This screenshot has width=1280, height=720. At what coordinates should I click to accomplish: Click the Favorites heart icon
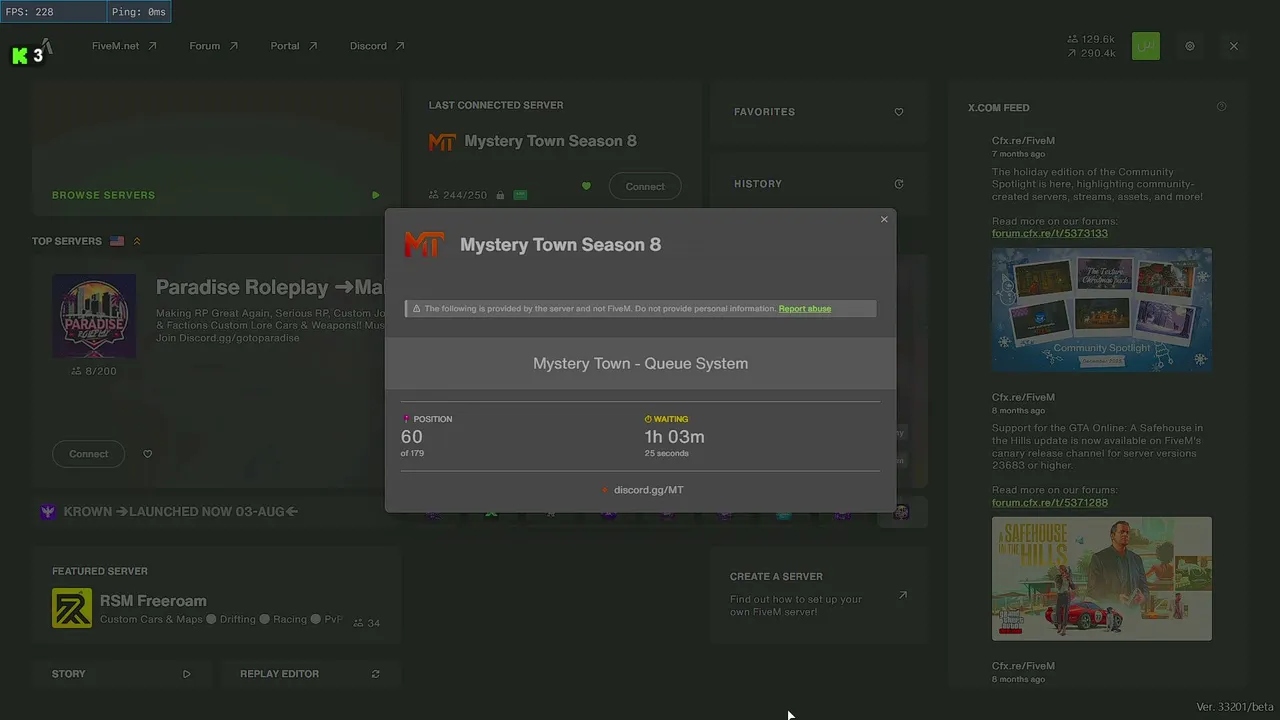tap(899, 112)
